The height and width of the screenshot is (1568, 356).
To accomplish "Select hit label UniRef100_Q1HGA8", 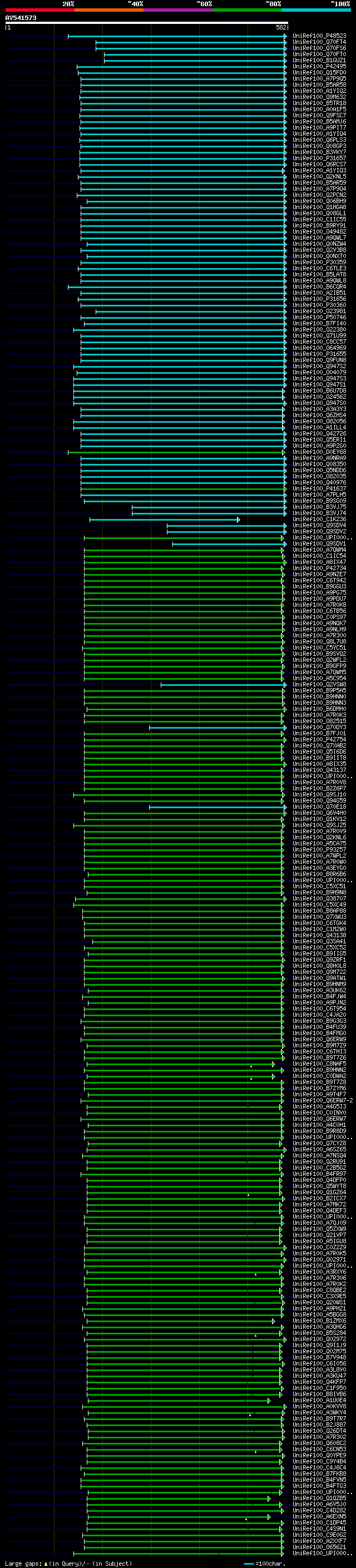I will [x=319, y=207].
